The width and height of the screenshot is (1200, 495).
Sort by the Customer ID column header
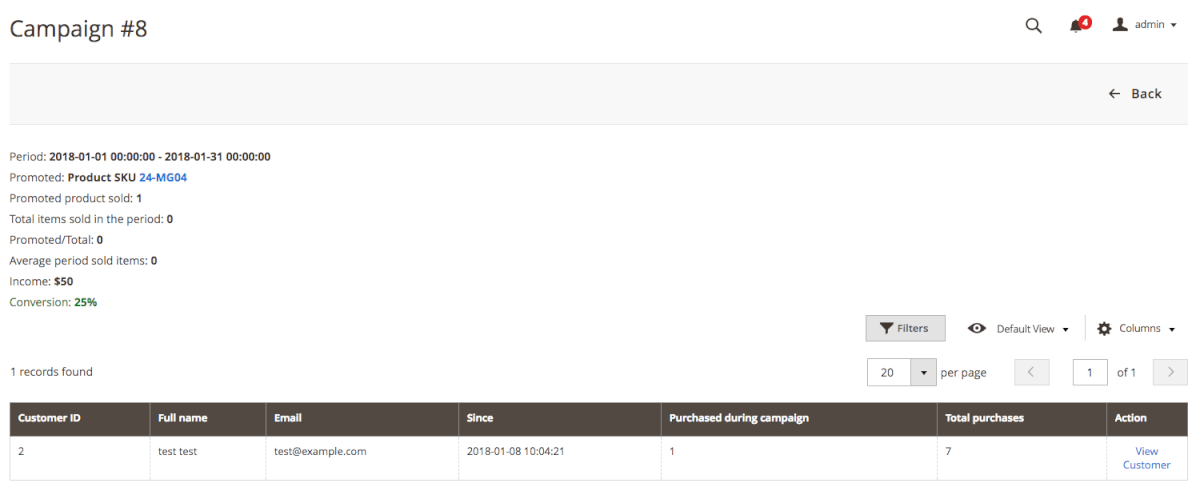pos(49,418)
